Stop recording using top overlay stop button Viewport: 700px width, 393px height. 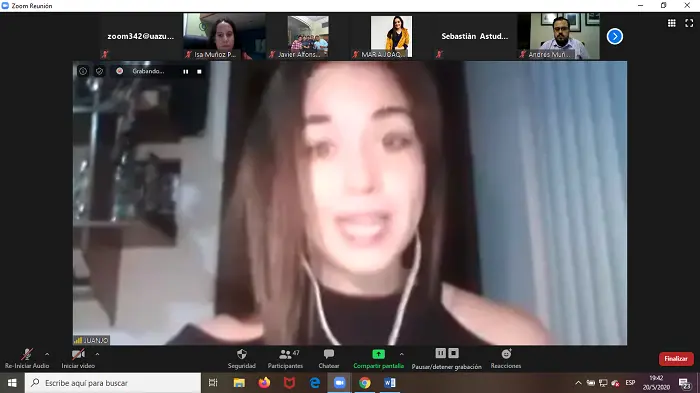pos(199,71)
